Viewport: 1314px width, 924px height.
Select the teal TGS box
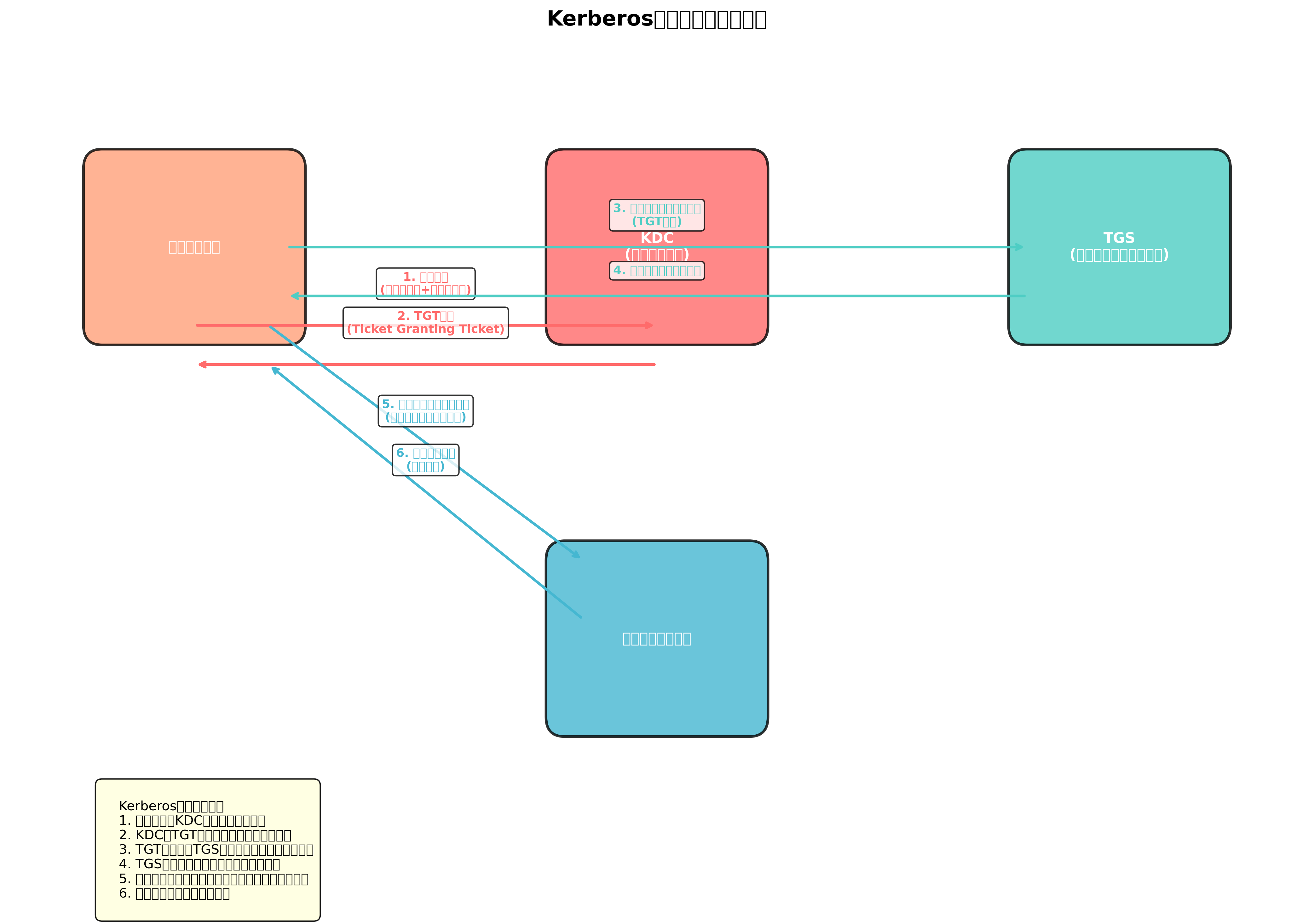click(x=1119, y=247)
